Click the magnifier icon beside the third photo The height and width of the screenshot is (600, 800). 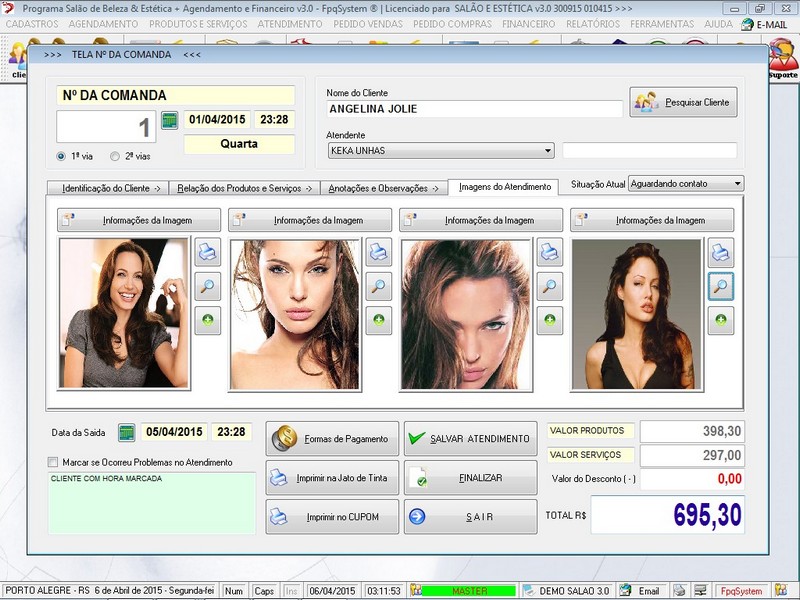[x=549, y=287]
